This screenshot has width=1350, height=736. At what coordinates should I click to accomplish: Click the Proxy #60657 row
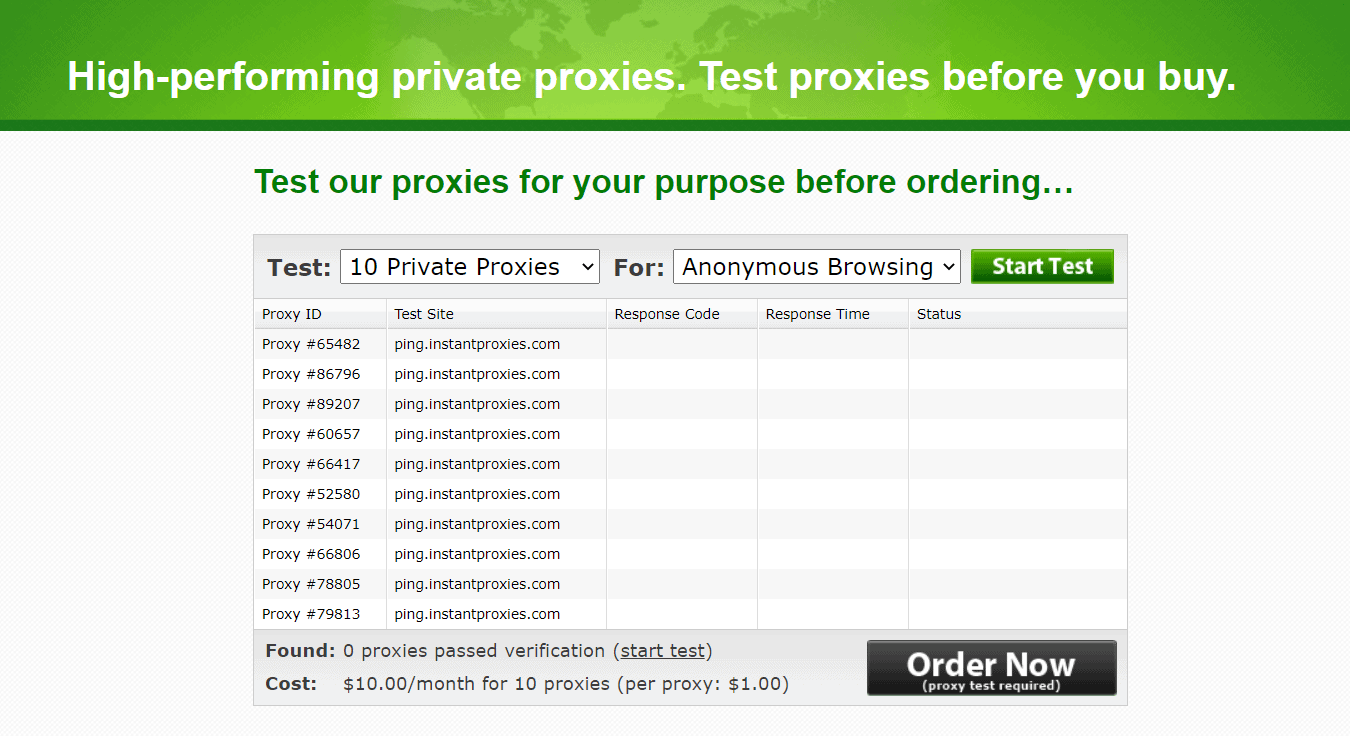pos(311,434)
